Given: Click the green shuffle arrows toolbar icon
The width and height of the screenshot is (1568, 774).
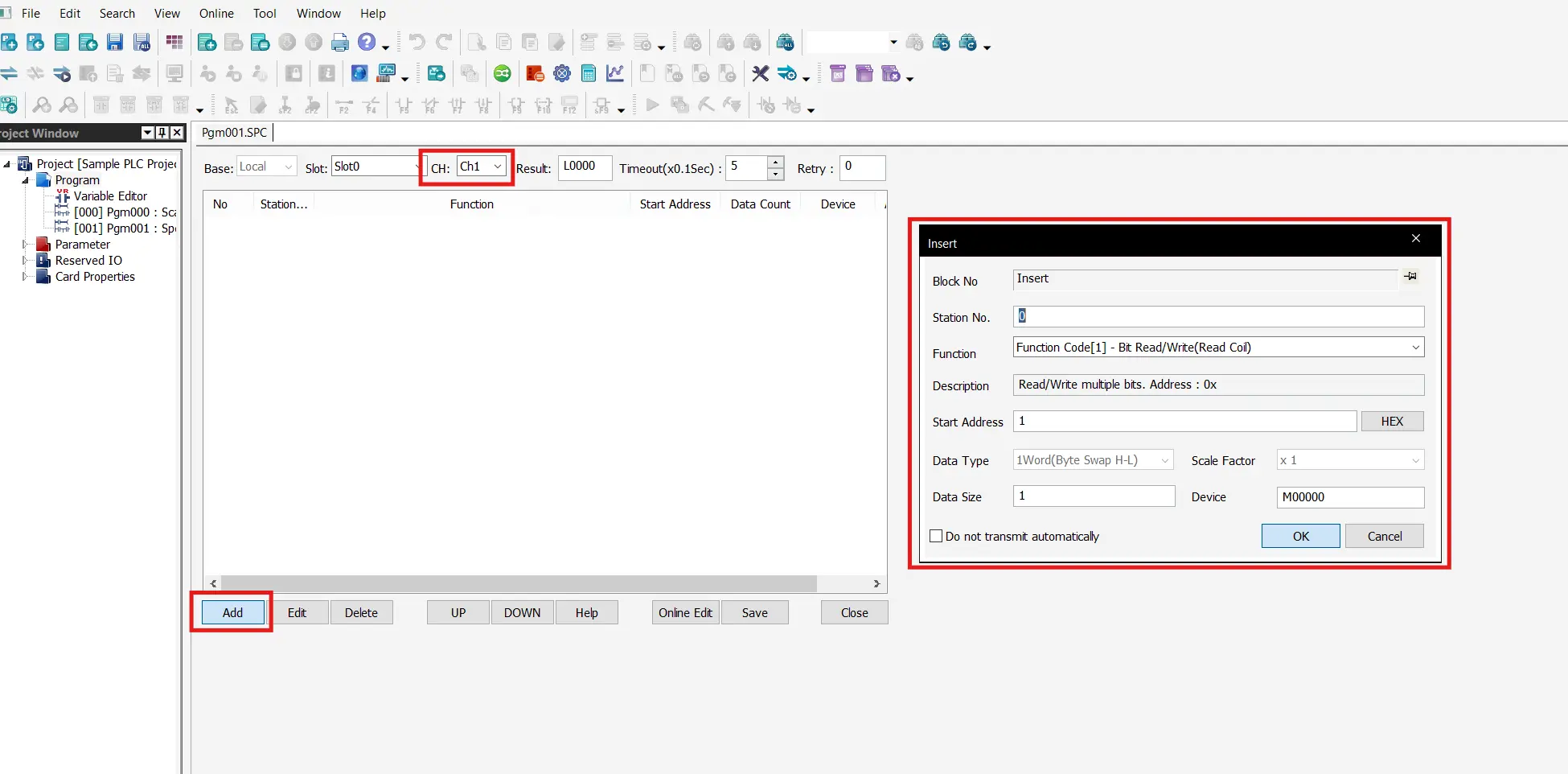Looking at the screenshot, I should 502,74.
